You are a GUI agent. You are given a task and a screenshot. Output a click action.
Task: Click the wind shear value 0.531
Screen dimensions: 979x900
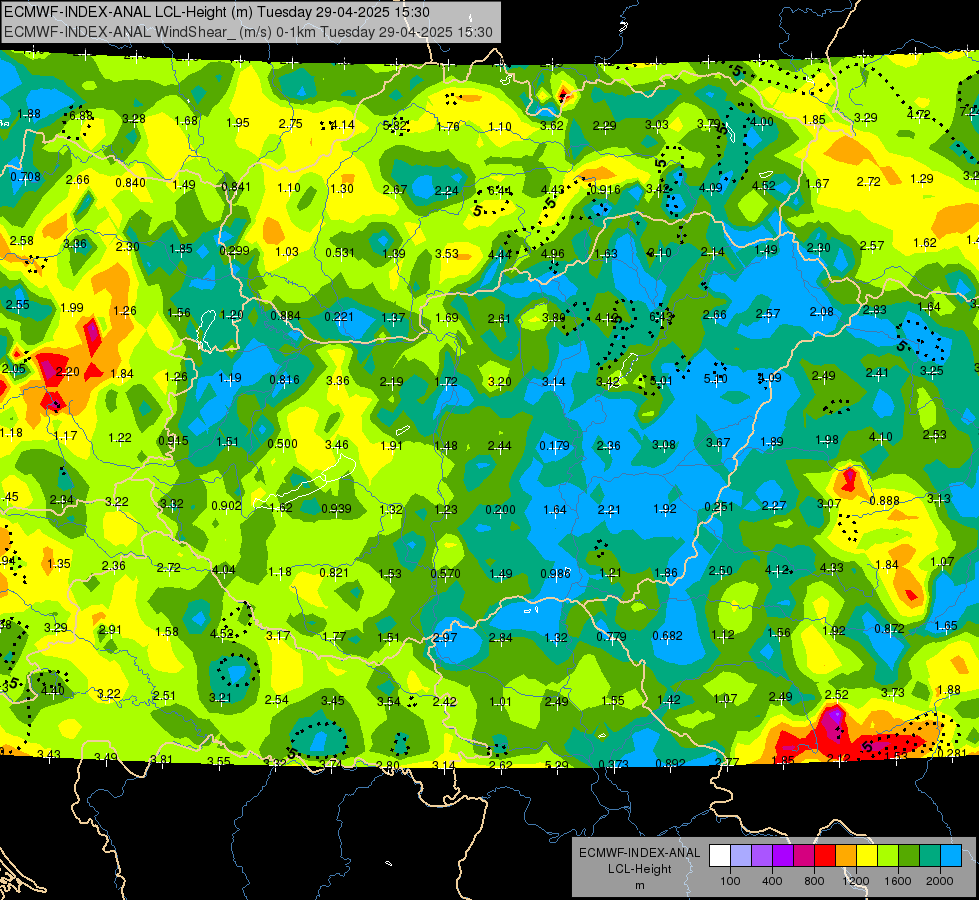pos(340,253)
